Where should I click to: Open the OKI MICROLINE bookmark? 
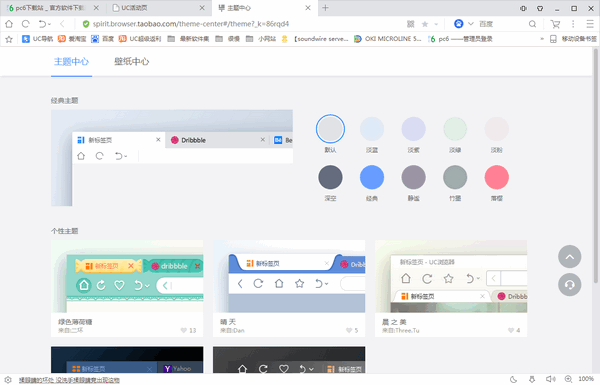(387, 39)
